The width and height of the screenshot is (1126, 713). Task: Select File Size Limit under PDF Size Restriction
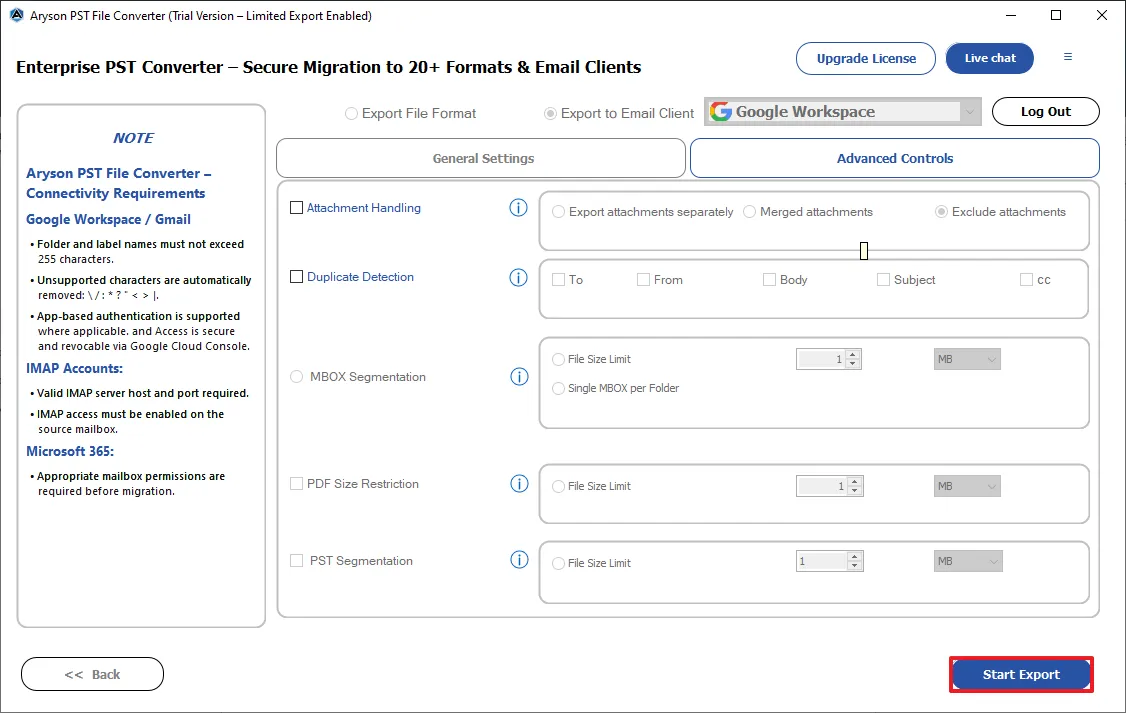point(558,486)
